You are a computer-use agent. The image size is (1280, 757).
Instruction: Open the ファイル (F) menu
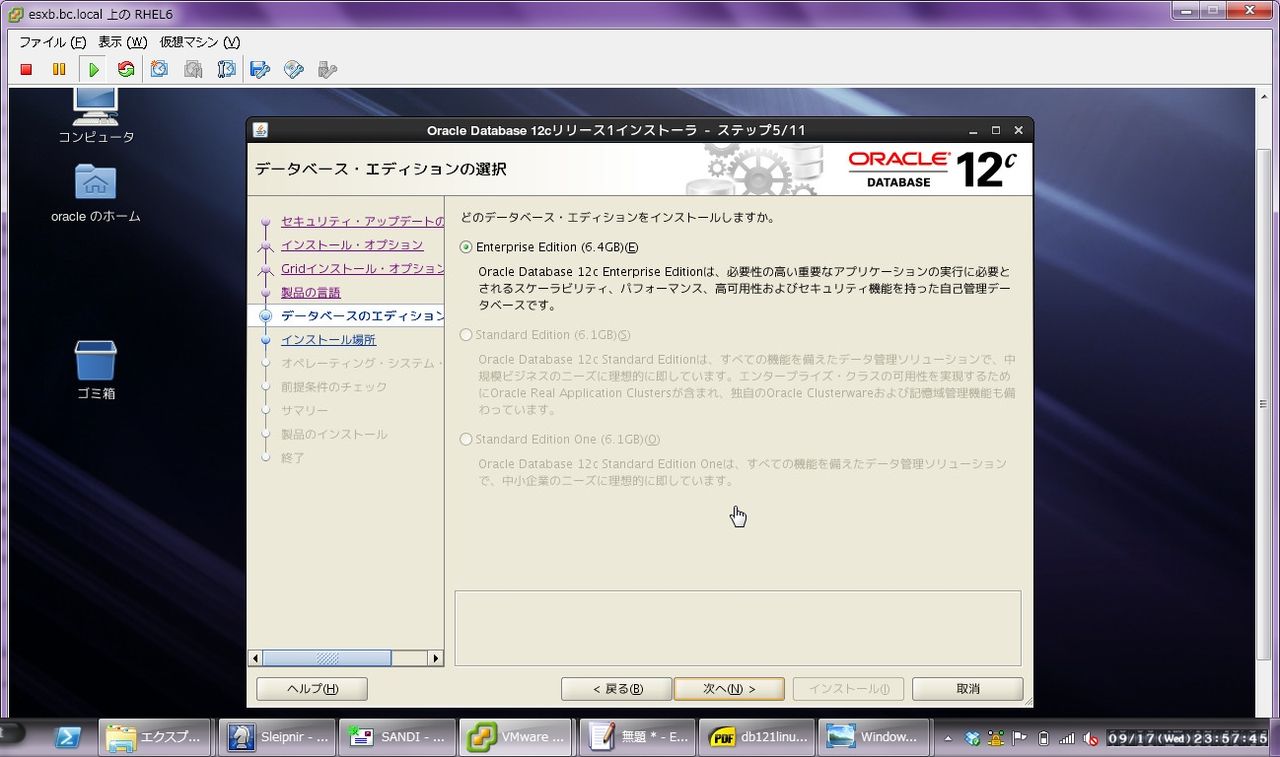(52, 42)
